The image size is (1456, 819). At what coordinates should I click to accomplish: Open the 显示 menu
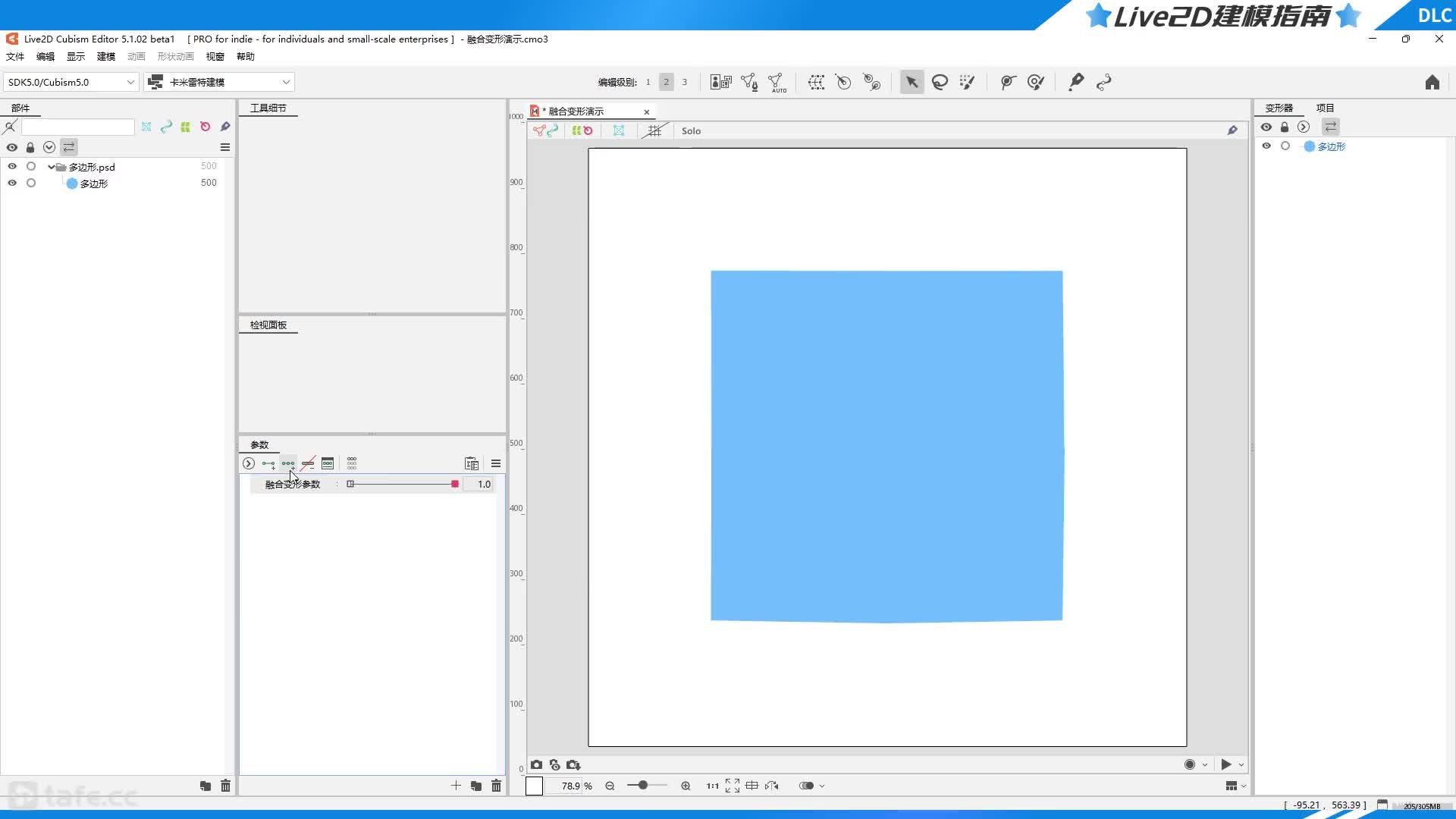[76, 57]
